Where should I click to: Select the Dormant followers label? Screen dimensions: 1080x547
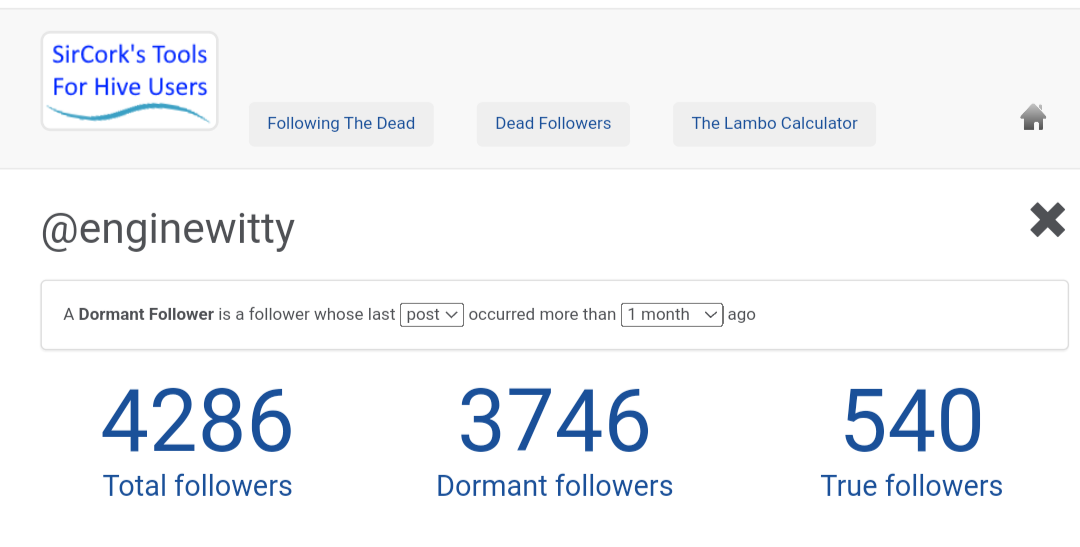click(554, 486)
